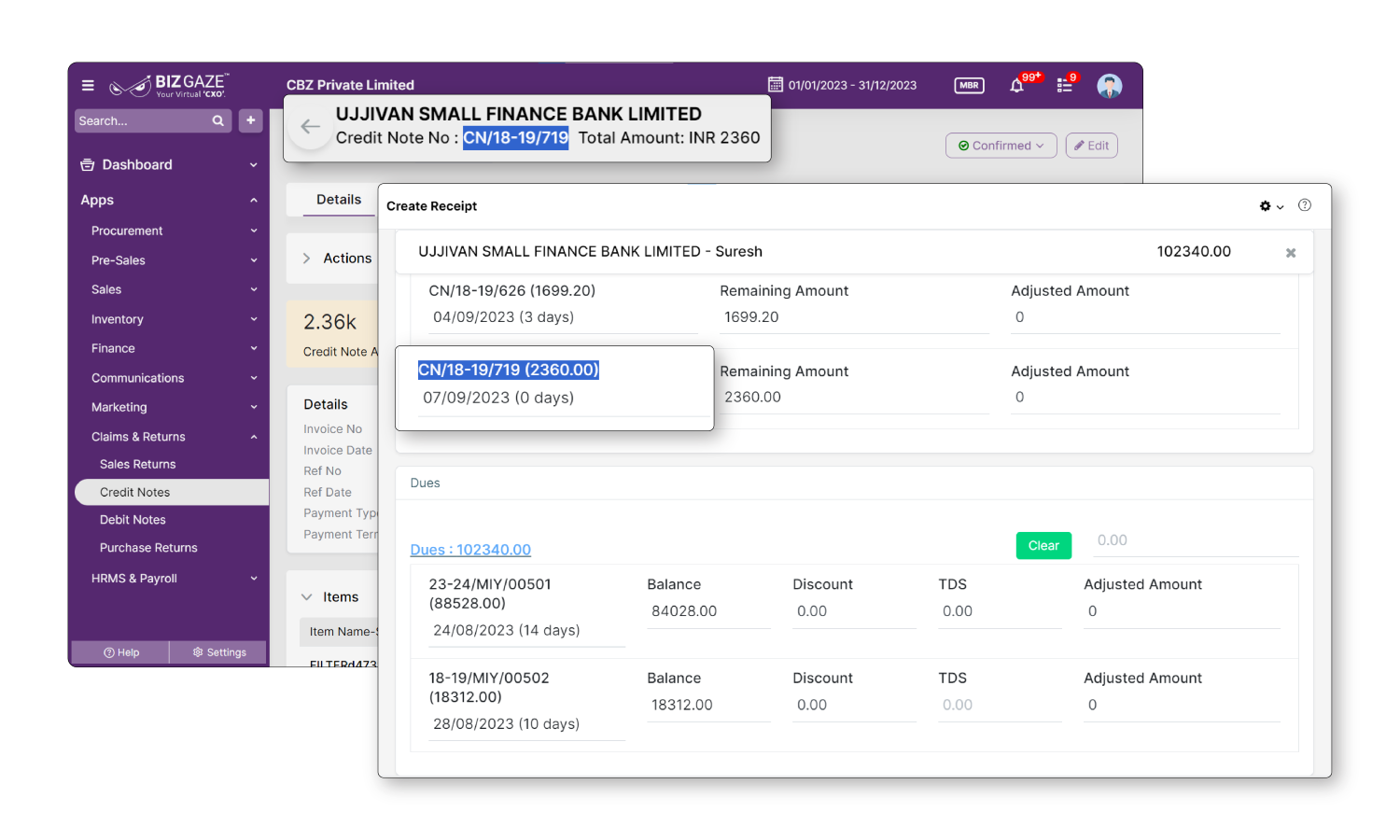
Task: Click Adjusted Amount for CN/18-19/626
Action: tap(1145, 317)
